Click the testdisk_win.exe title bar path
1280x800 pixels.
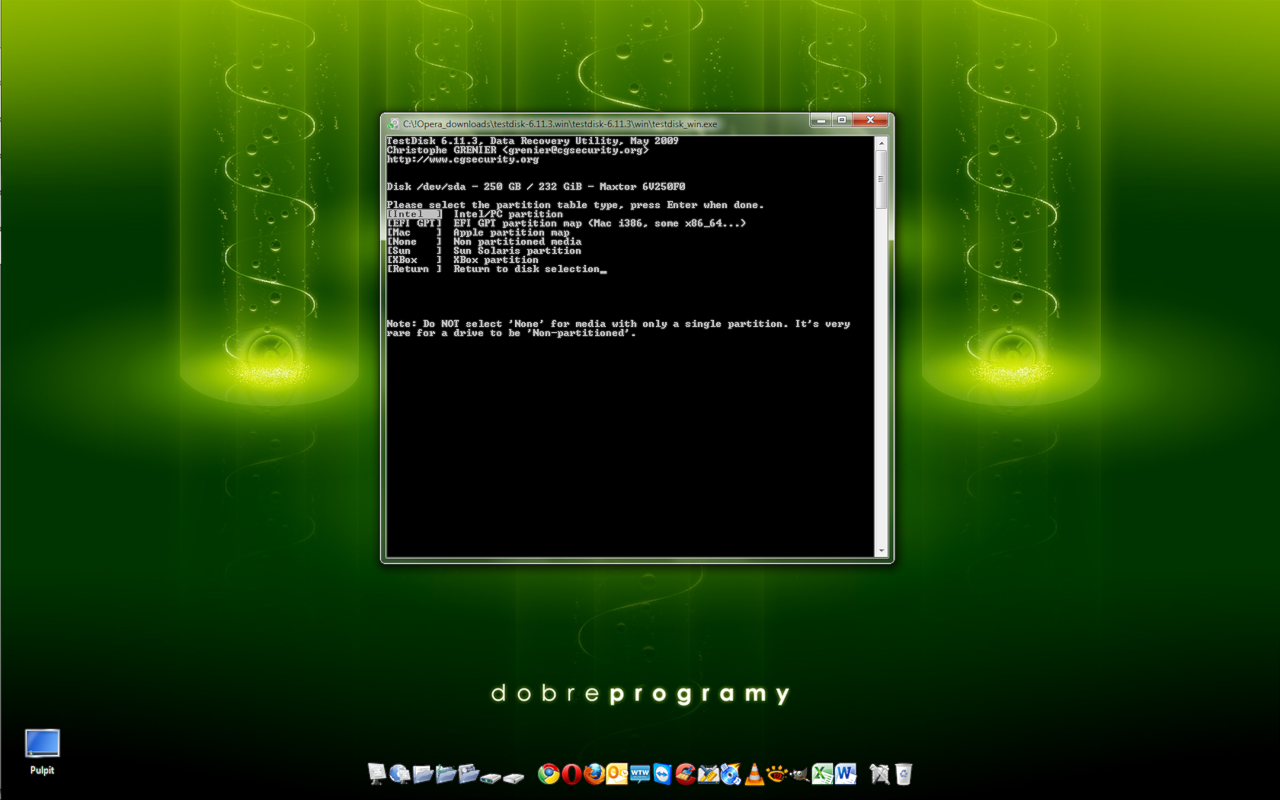pyautogui.click(x=560, y=124)
